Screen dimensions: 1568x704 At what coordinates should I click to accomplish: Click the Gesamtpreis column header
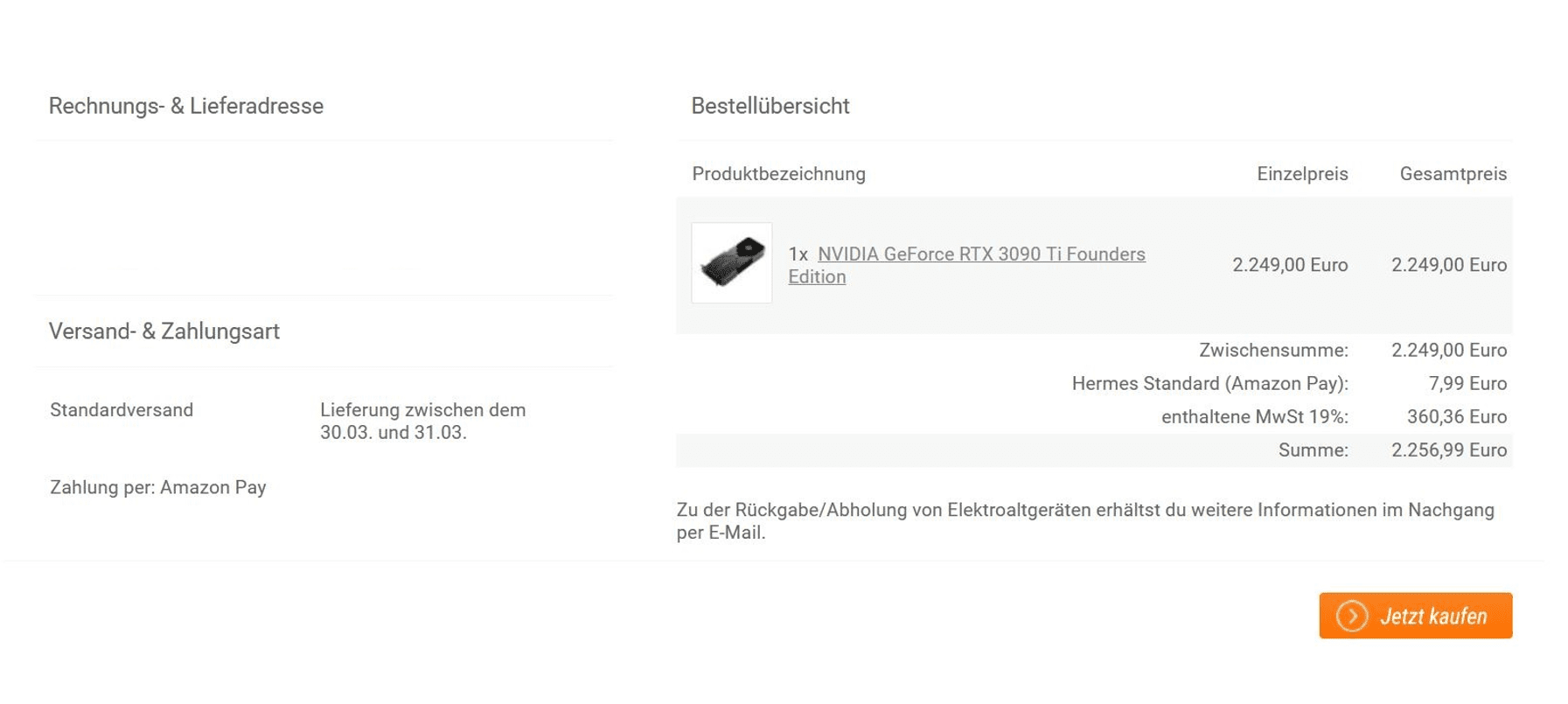[1453, 174]
